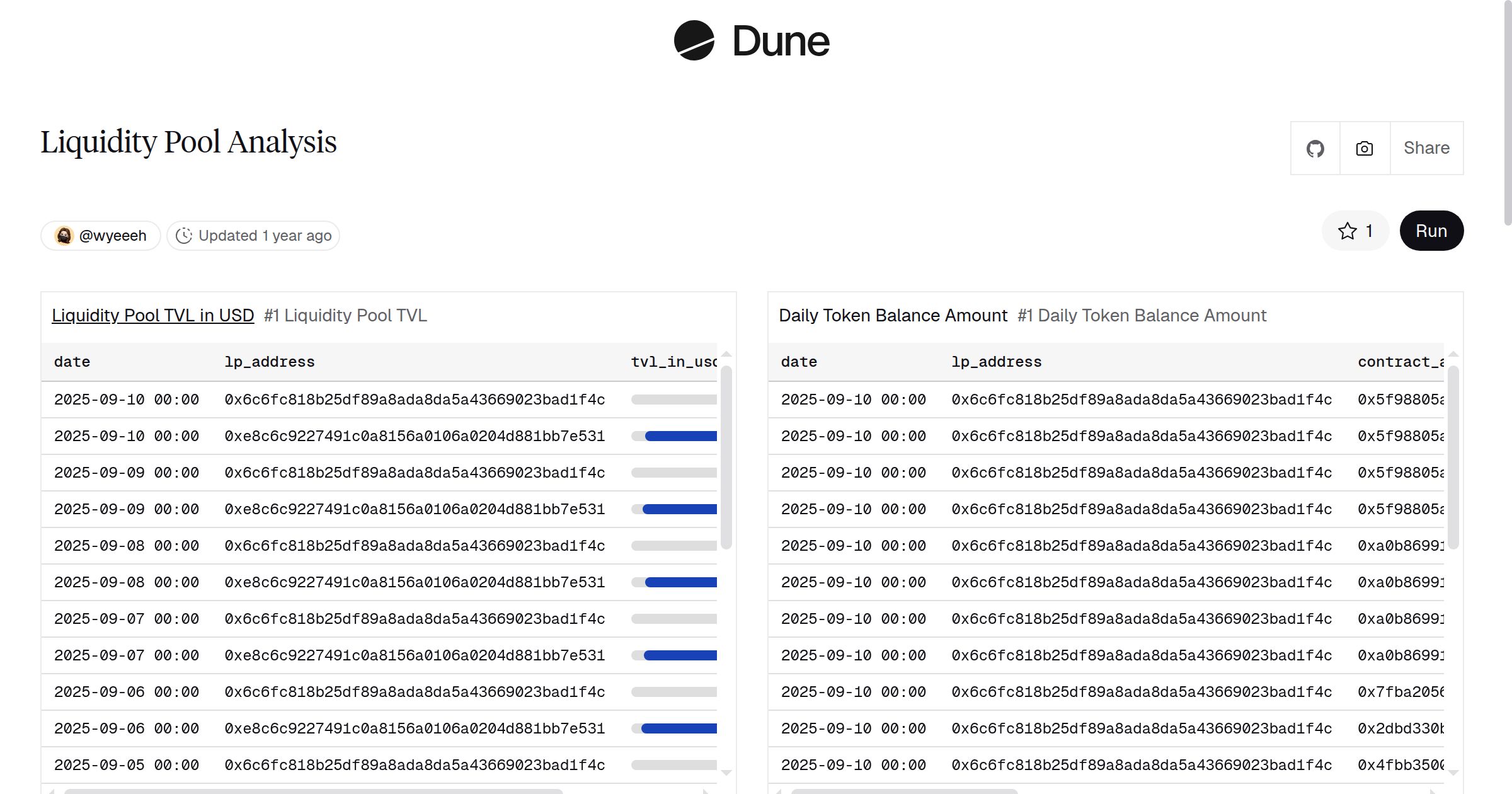The height and width of the screenshot is (794, 1512).
Task: Open Liquidity Pool TVL in USD link
Action: (x=152, y=315)
